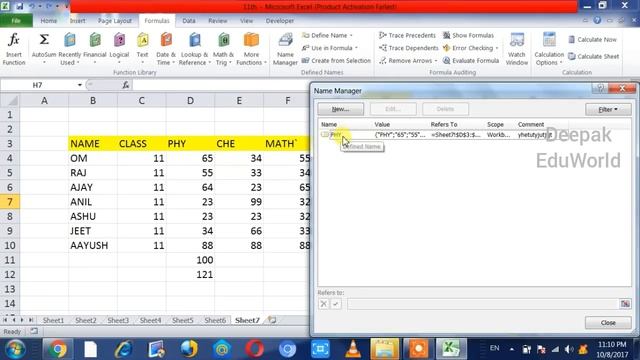Screen dimensions: 640x360
Task: Open the Name Box dropdown arrow
Action: tap(80, 85)
